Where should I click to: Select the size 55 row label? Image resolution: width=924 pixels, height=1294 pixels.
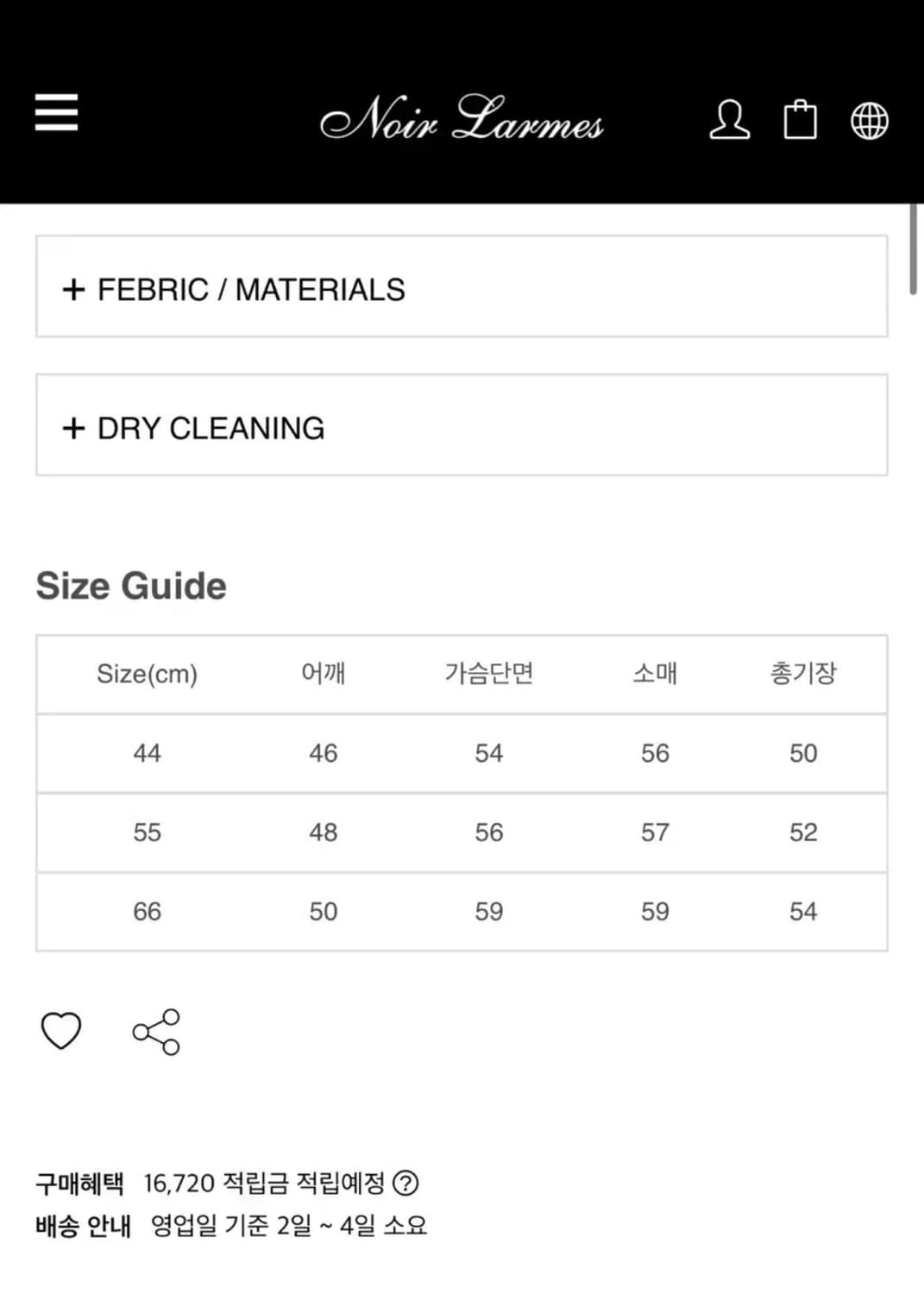click(x=147, y=832)
